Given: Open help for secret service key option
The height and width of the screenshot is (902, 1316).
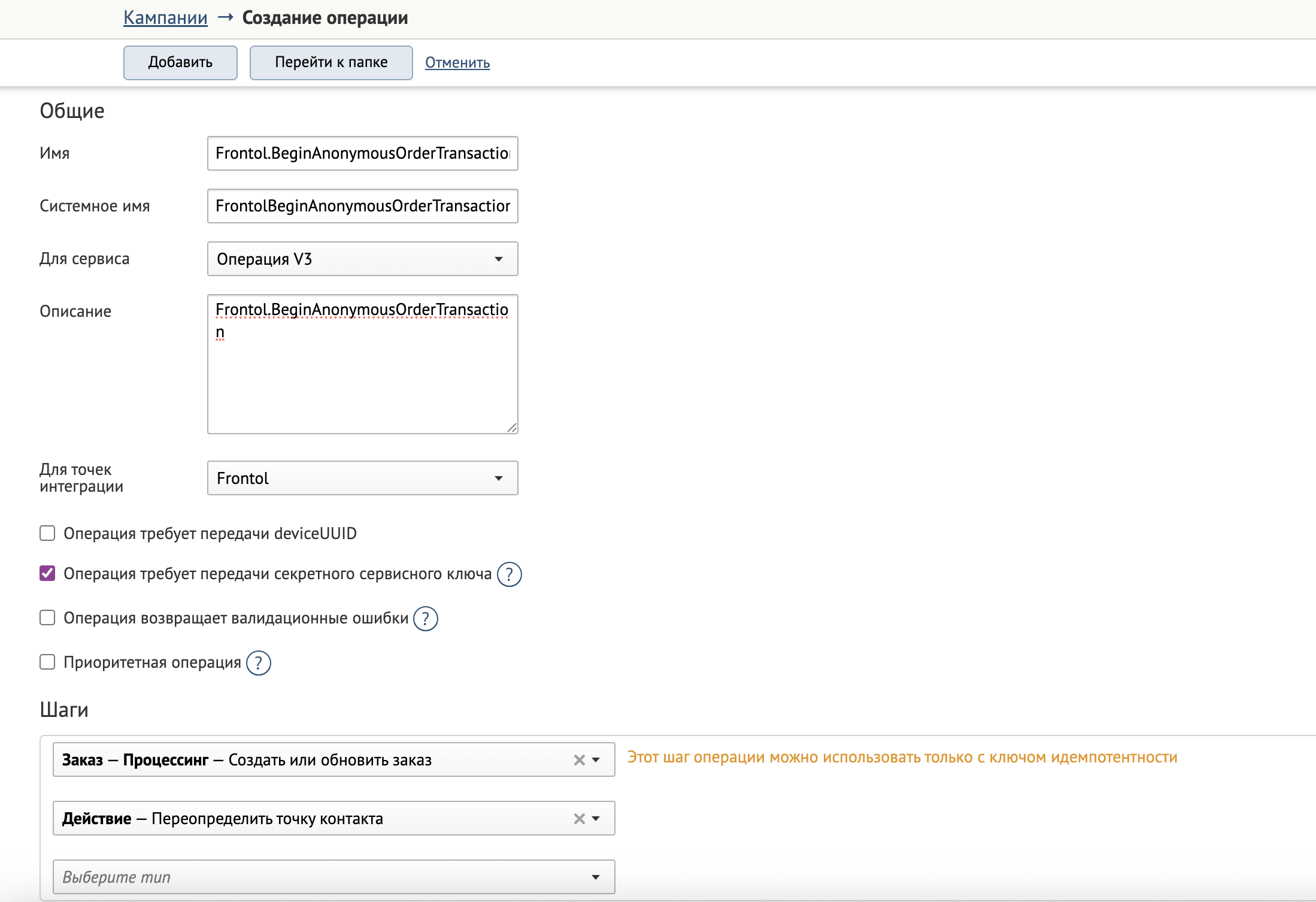Looking at the screenshot, I should tap(509, 574).
